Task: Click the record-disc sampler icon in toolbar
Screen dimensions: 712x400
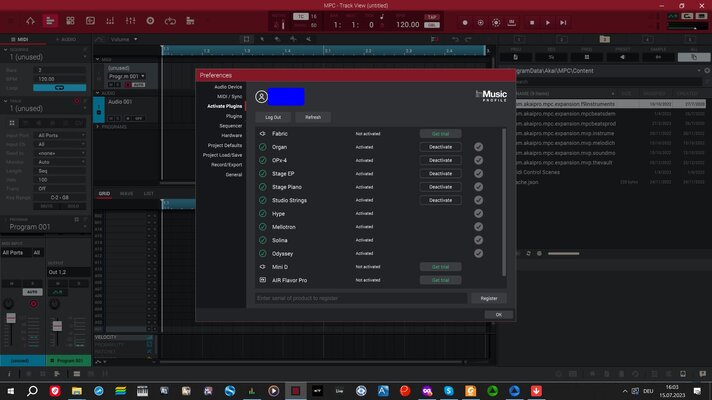Action: tap(150, 21)
